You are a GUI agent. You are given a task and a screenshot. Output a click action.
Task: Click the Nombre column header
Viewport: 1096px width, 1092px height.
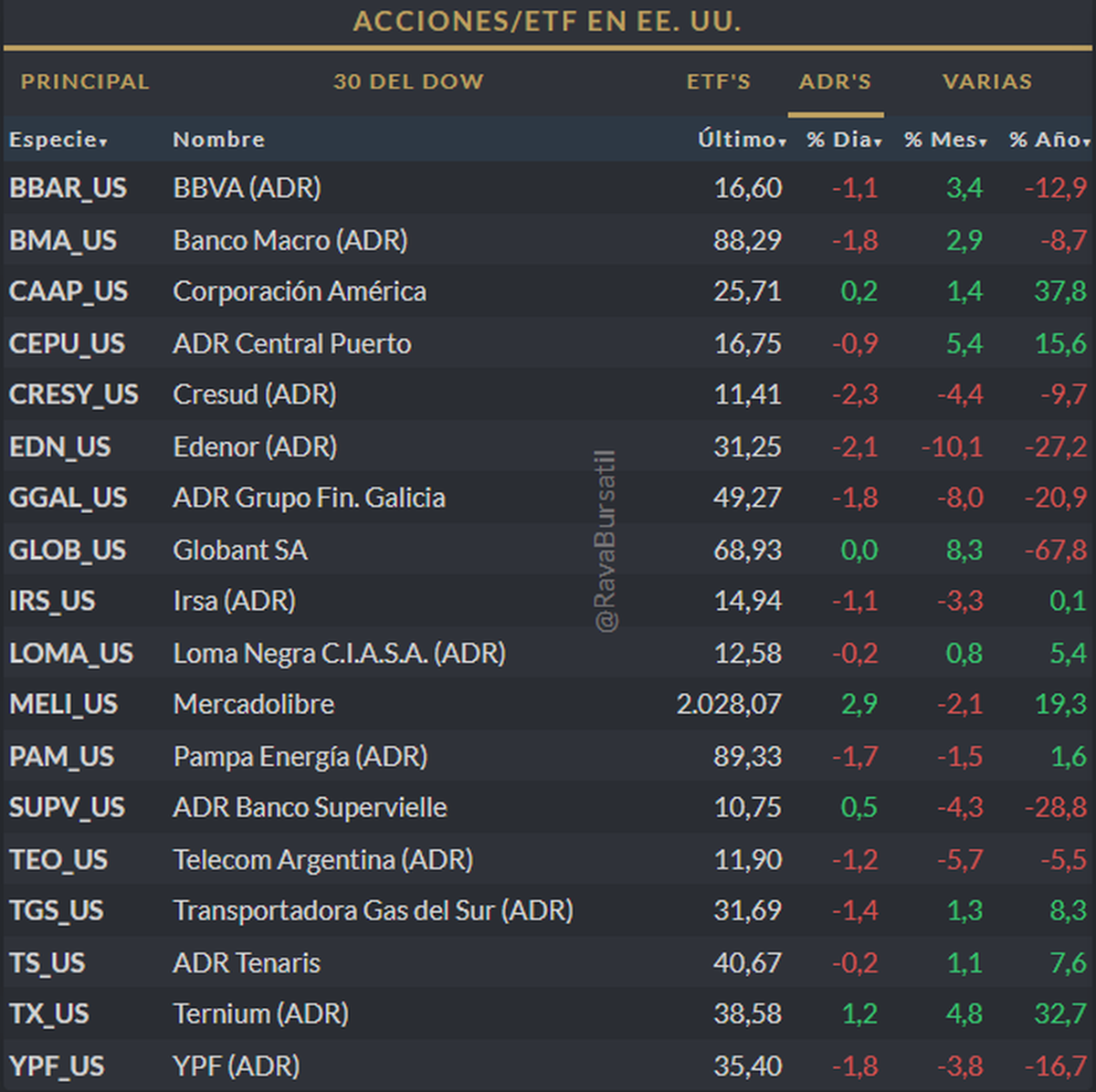pyautogui.click(x=218, y=140)
